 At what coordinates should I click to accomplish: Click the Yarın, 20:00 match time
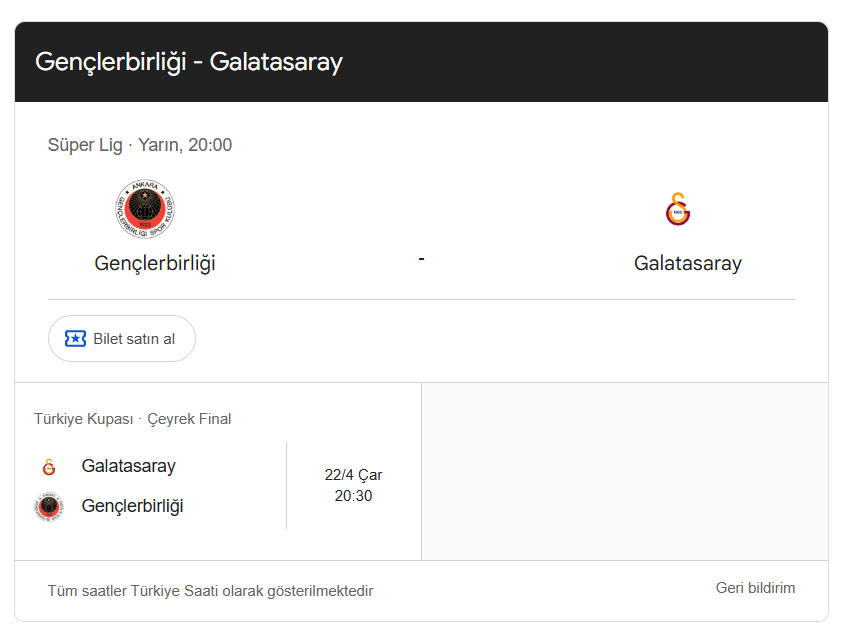pyautogui.click(x=185, y=145)
